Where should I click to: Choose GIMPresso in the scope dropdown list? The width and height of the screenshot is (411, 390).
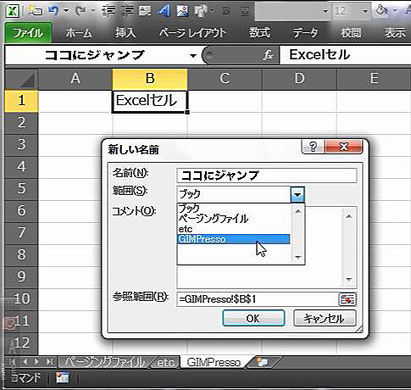point(233,239)
